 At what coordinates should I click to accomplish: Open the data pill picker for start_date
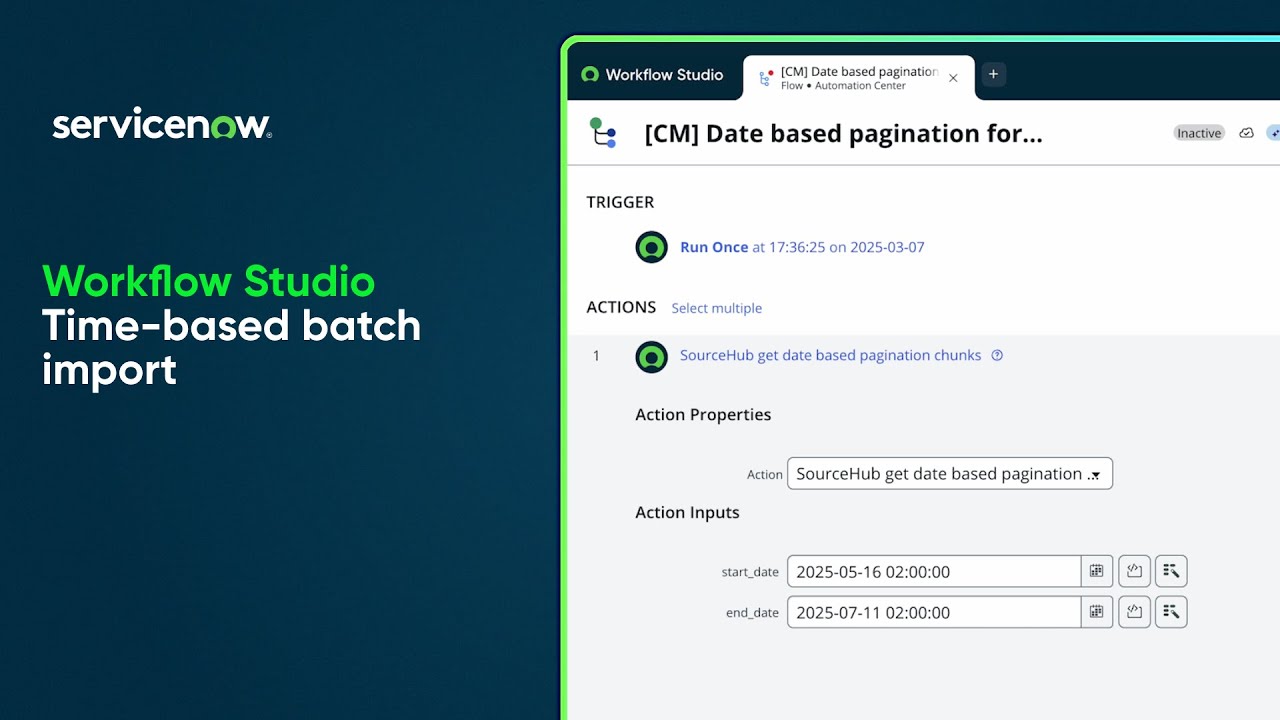click(x=1171, y=571)
